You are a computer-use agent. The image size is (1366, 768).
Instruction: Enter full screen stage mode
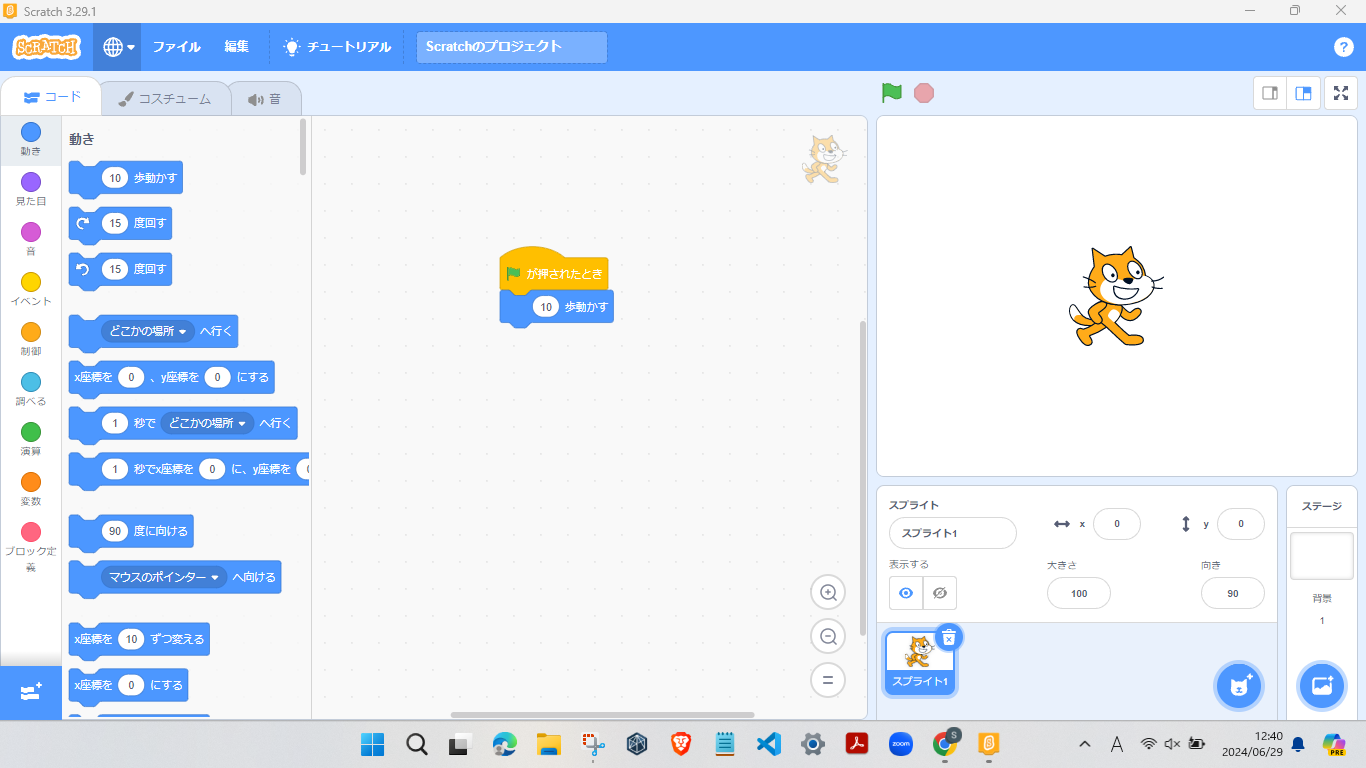tap(1341, 93)
